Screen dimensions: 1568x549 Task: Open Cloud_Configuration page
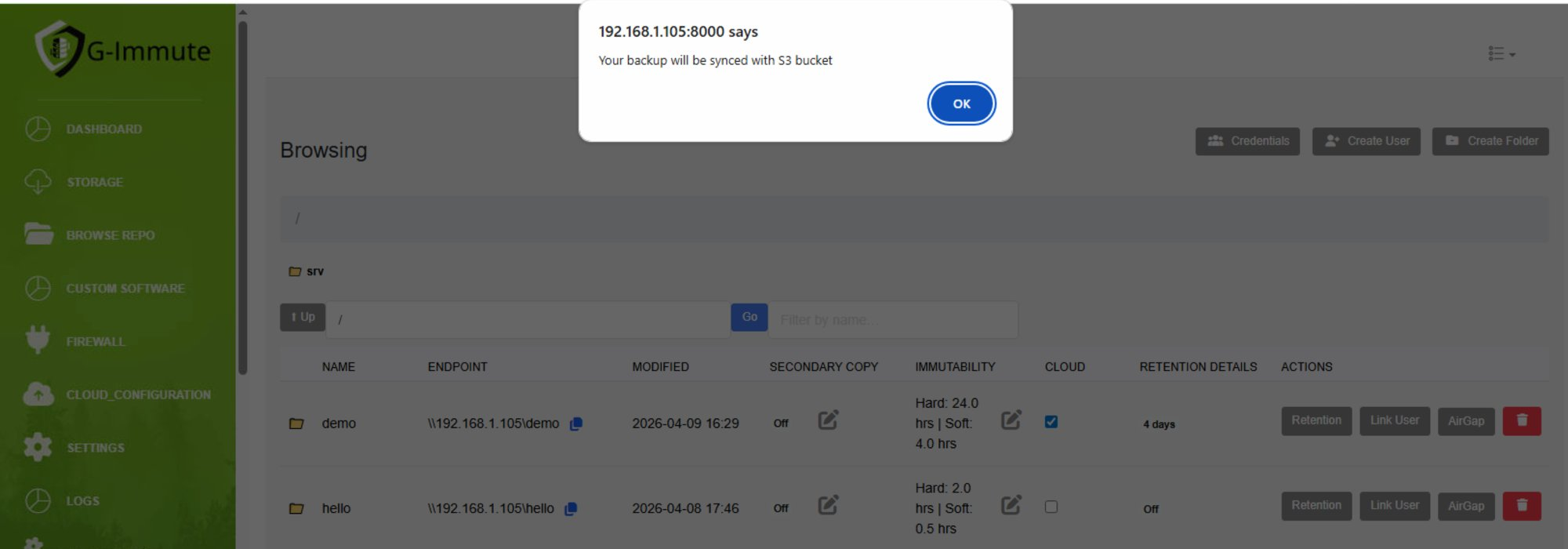pos(138,394)
